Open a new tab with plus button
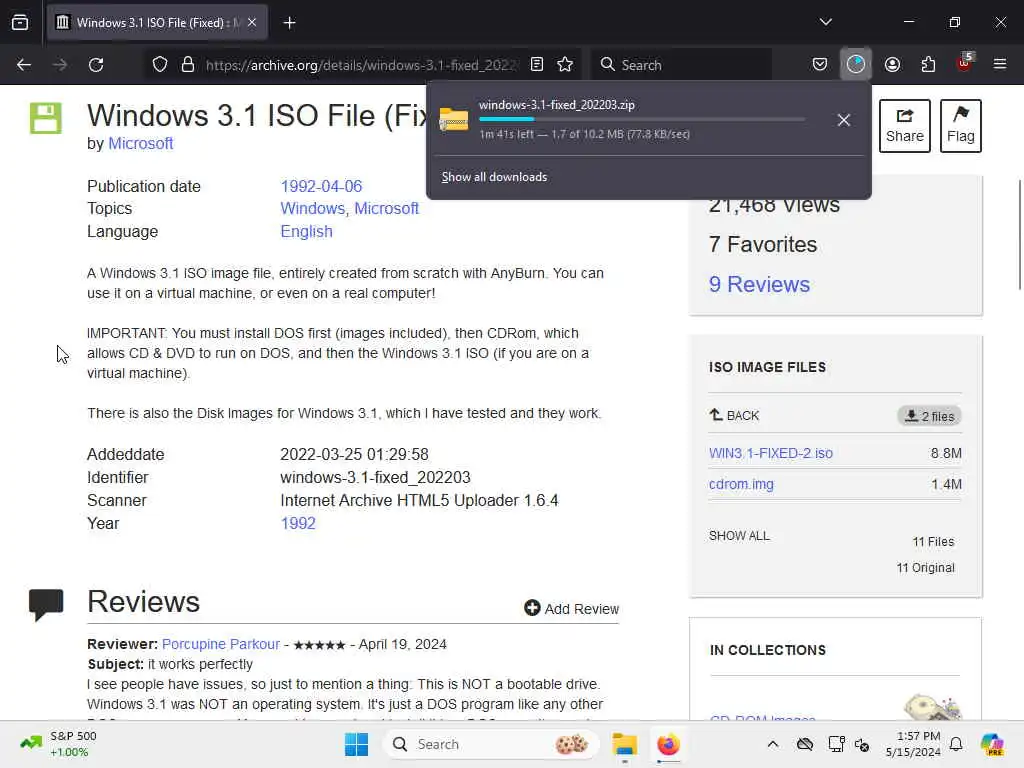The height and width of the screenshot is (768, 1024). pyautogui.click(x=290, y=23)
